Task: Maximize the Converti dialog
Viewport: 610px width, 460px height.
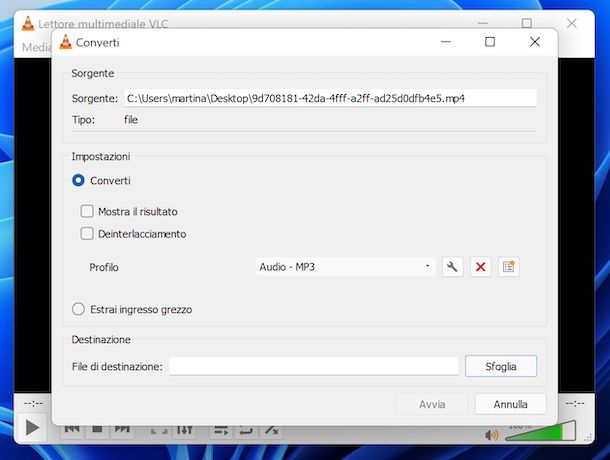Action: pos(490,42)
